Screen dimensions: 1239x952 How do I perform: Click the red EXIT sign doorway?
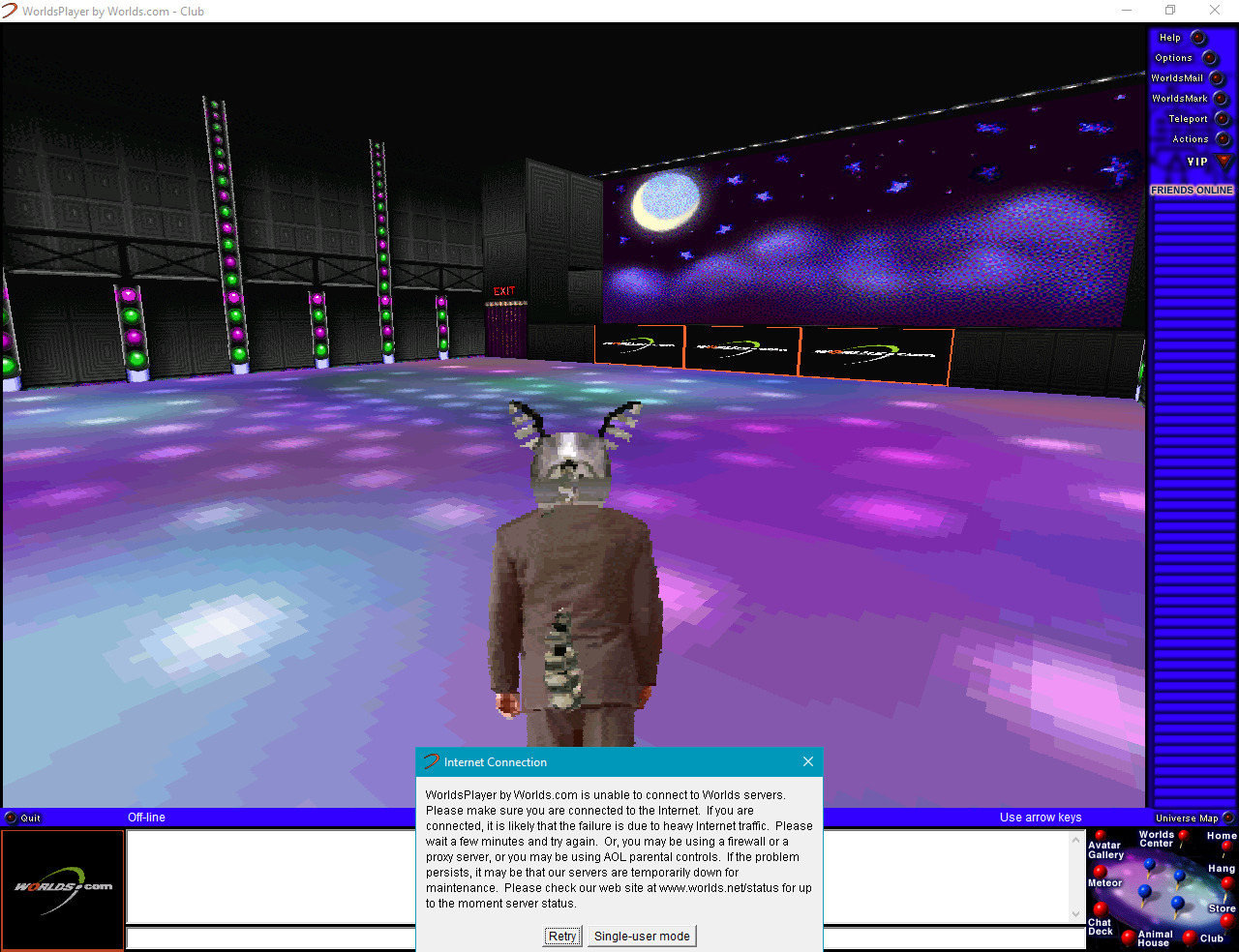[x=505, y=322]
